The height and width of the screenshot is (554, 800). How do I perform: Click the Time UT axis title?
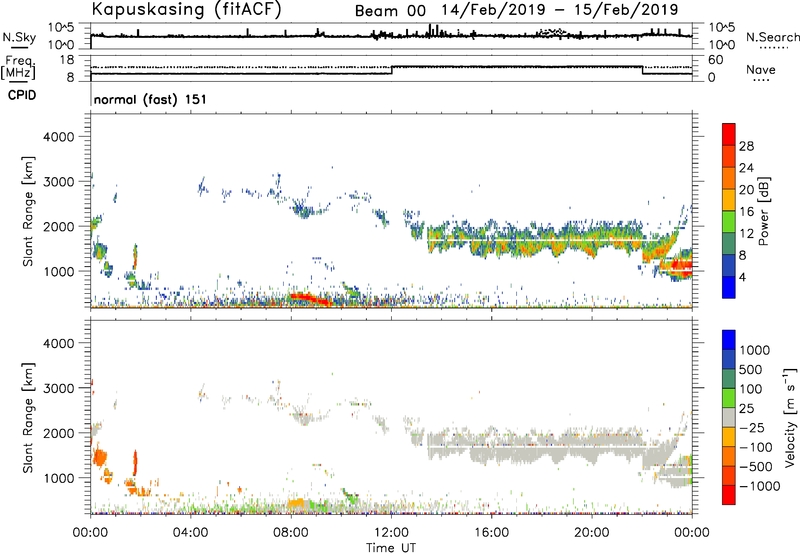coord(391,548)
